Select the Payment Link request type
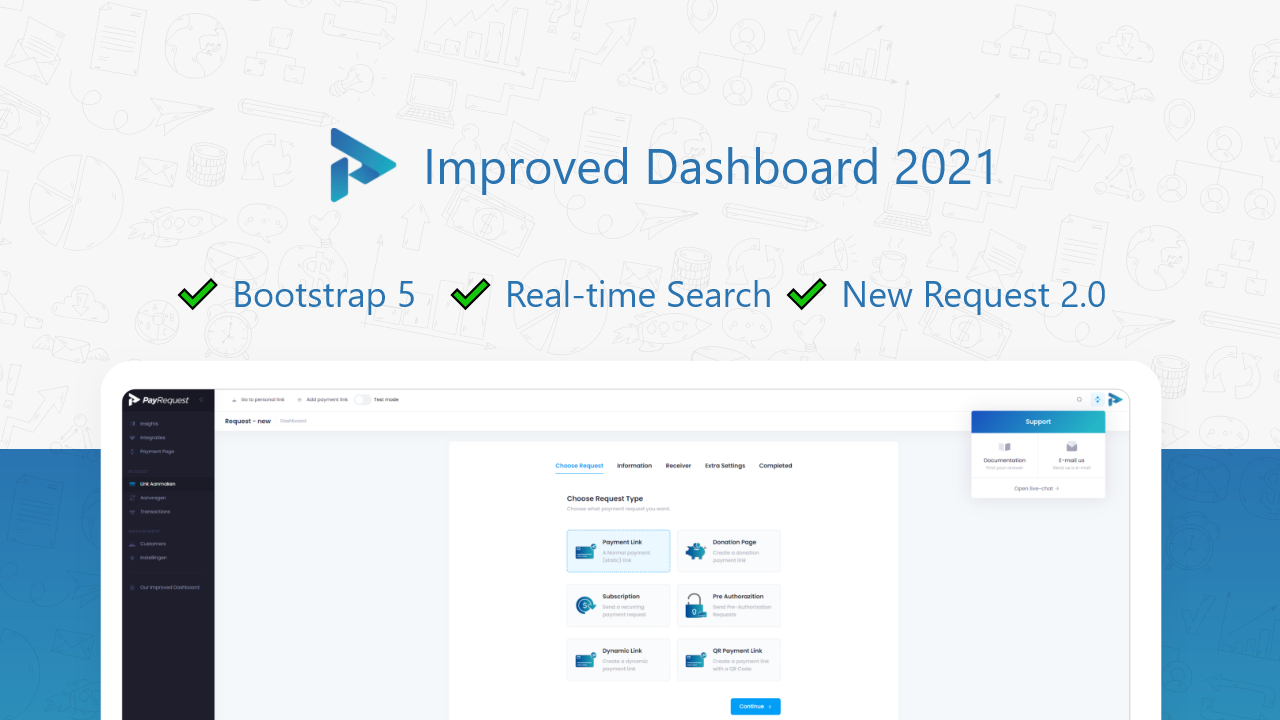1280x720 pixels. 618,551
